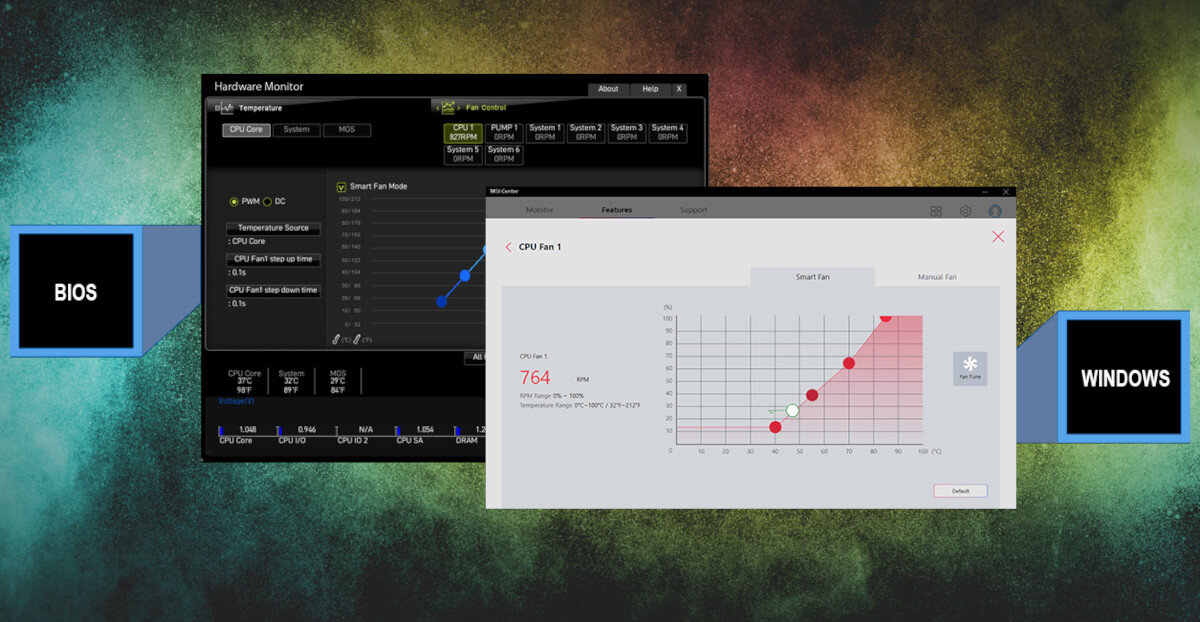Click the Temperature section graph icon

(225, 108)
